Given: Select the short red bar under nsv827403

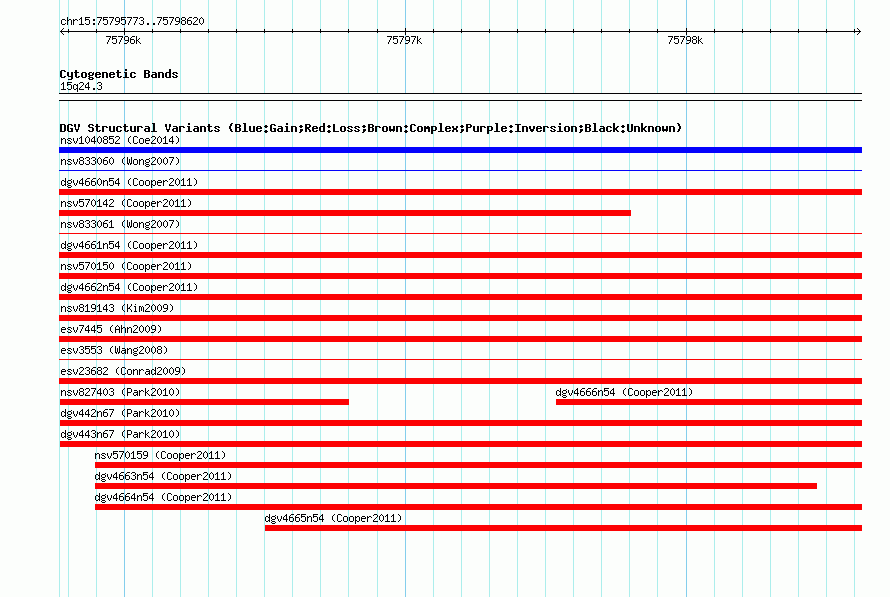Looking at the screenshot, I should (204, 402).
